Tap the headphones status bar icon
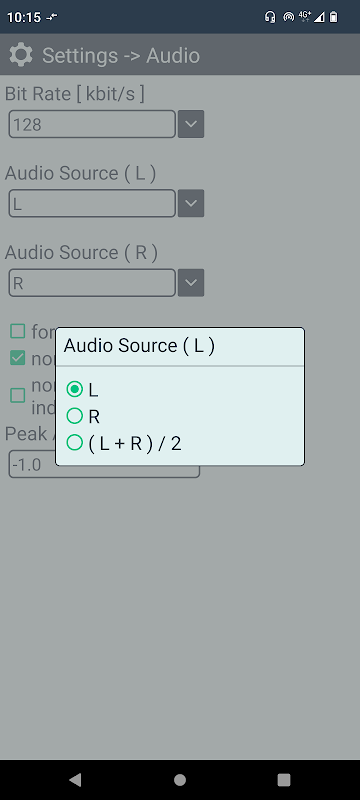360x800 pixels. tap(270, 17)
